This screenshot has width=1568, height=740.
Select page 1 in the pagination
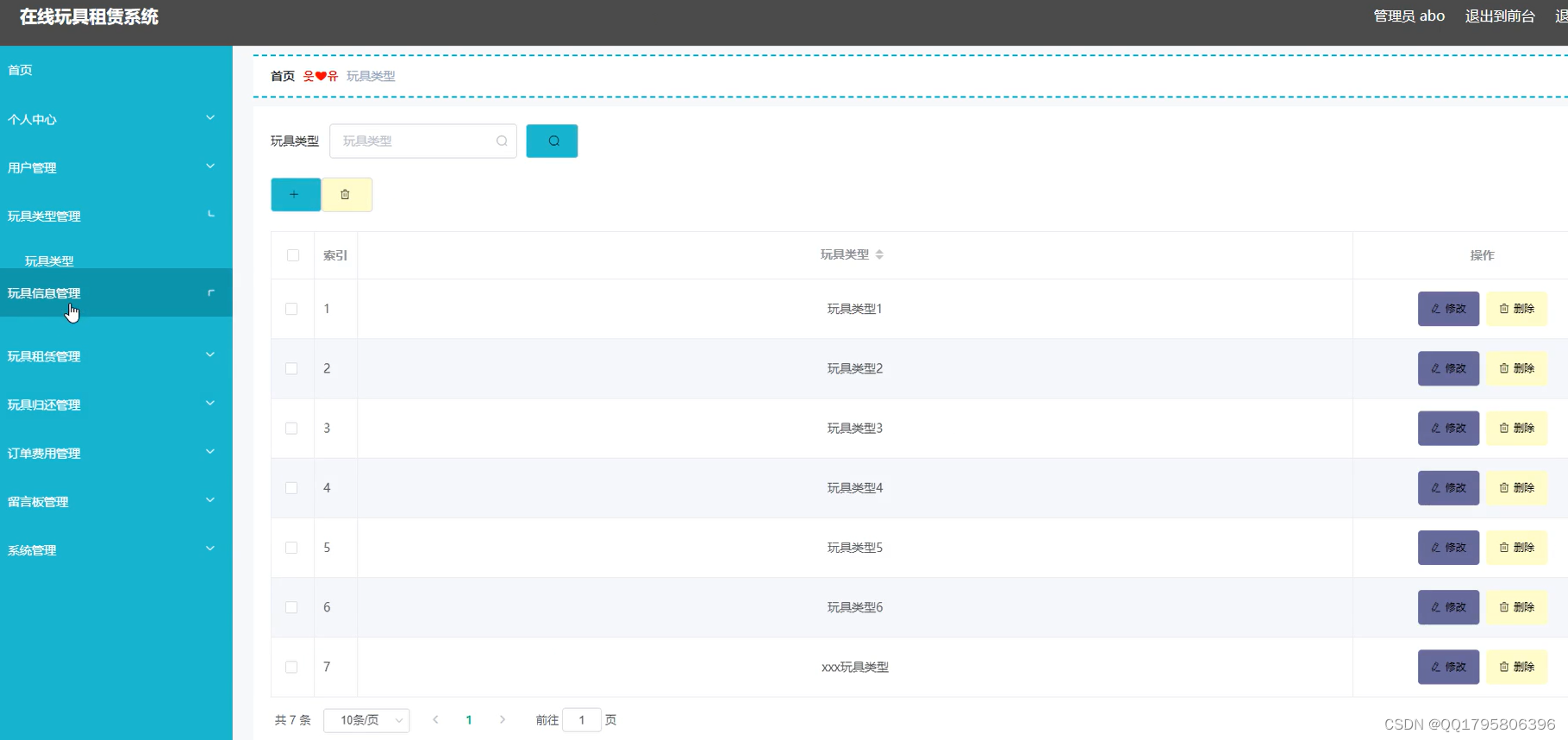469,720
